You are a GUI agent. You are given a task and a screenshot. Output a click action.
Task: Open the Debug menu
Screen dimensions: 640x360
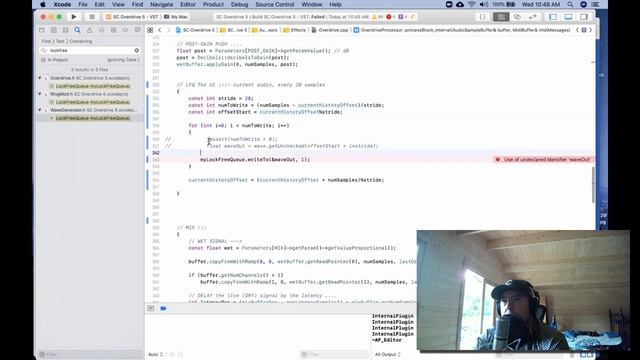tap(240, 4)
